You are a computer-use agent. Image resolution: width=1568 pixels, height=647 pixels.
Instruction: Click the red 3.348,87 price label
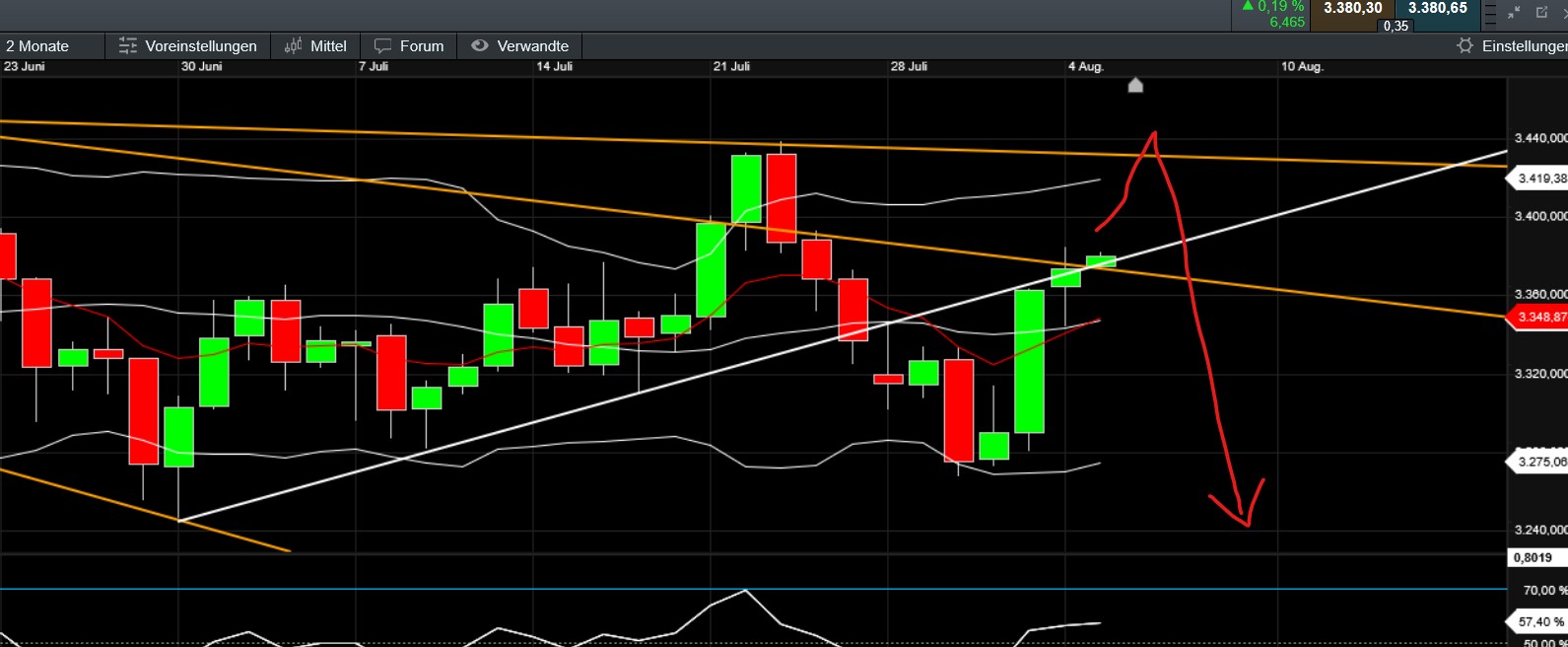(1539, 317)
